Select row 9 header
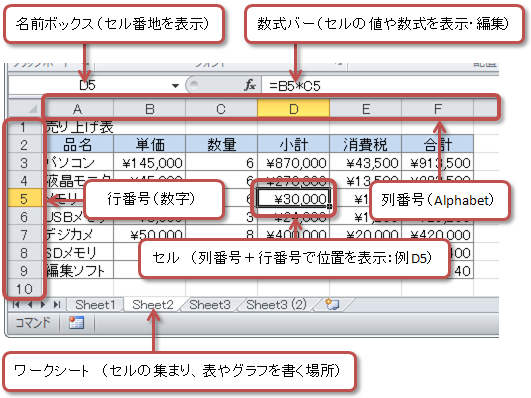Image resolution: width=531 pixels, height=398 pixels. [x=23, y=271]
